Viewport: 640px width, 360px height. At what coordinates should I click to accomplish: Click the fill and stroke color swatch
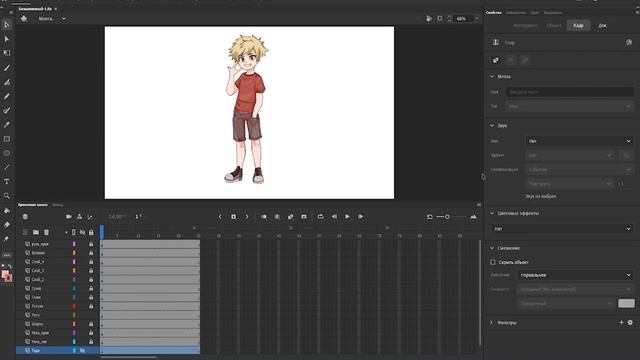pyautogui.click(x=7, y=276)
